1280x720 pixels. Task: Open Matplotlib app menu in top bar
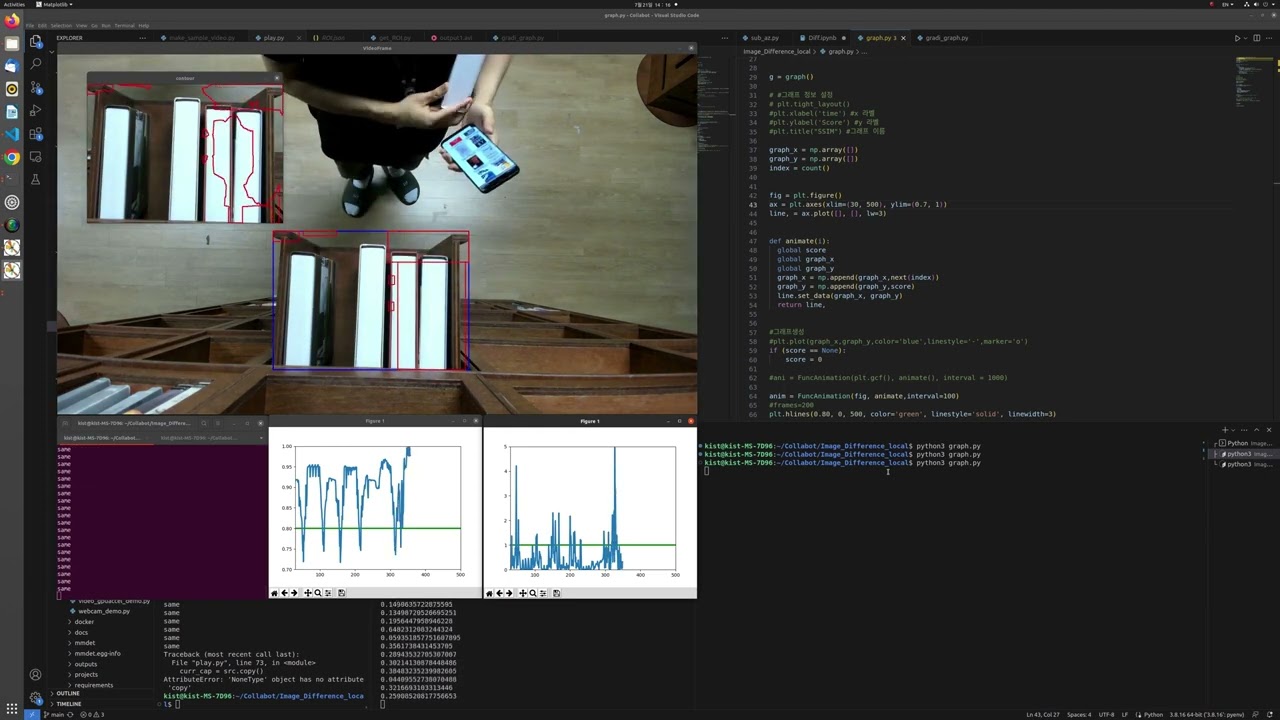(55, 4)
